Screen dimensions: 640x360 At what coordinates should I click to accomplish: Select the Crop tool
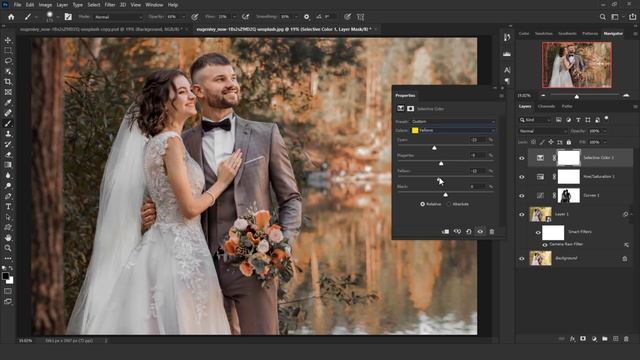pos(8,82)
